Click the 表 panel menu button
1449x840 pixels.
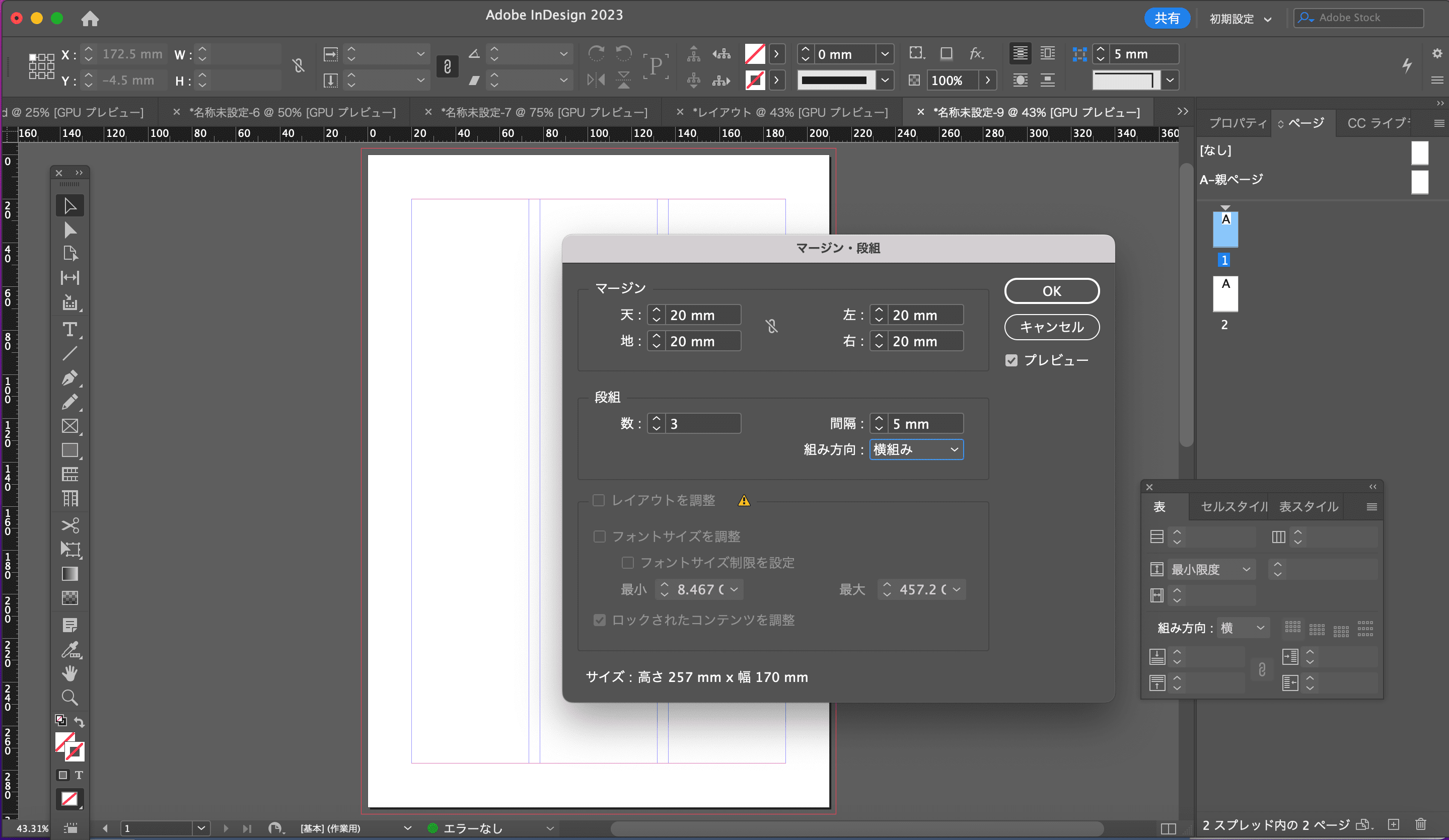click(x=1371, y=506)
